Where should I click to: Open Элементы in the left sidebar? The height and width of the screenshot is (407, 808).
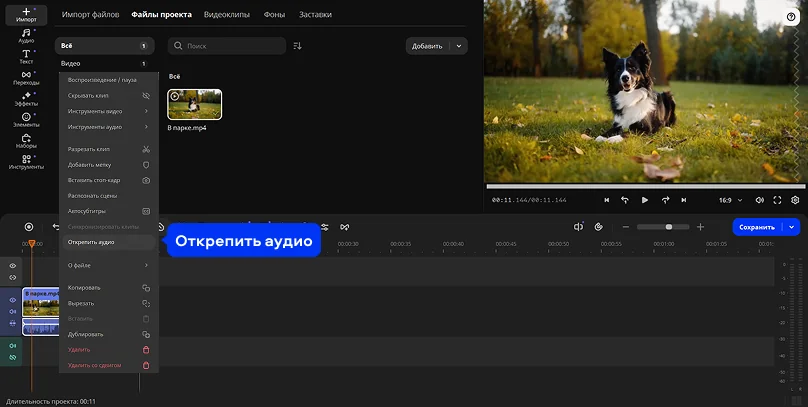(x=26, y=121)
